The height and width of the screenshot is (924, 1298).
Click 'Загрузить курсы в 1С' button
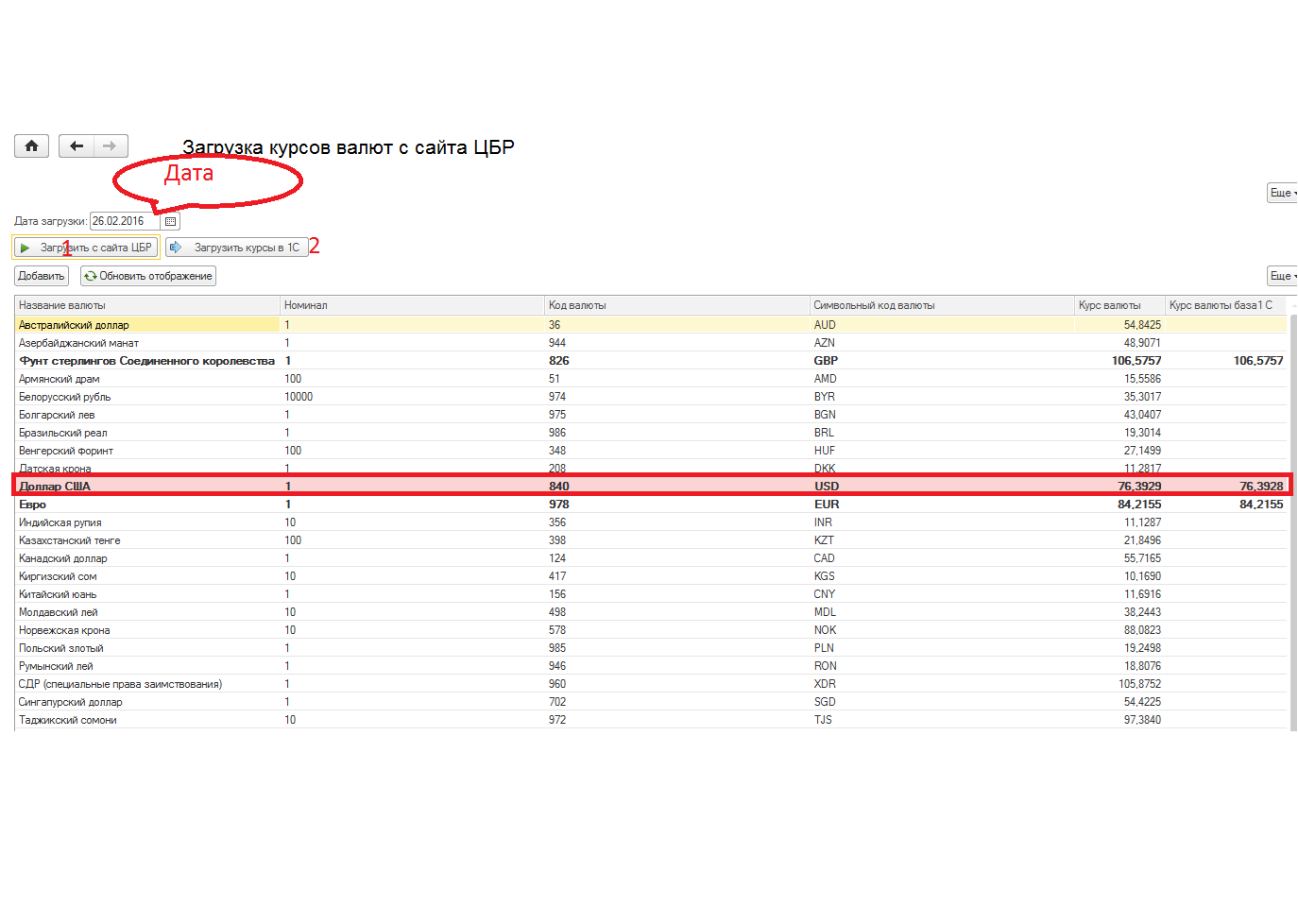(236, 248)
